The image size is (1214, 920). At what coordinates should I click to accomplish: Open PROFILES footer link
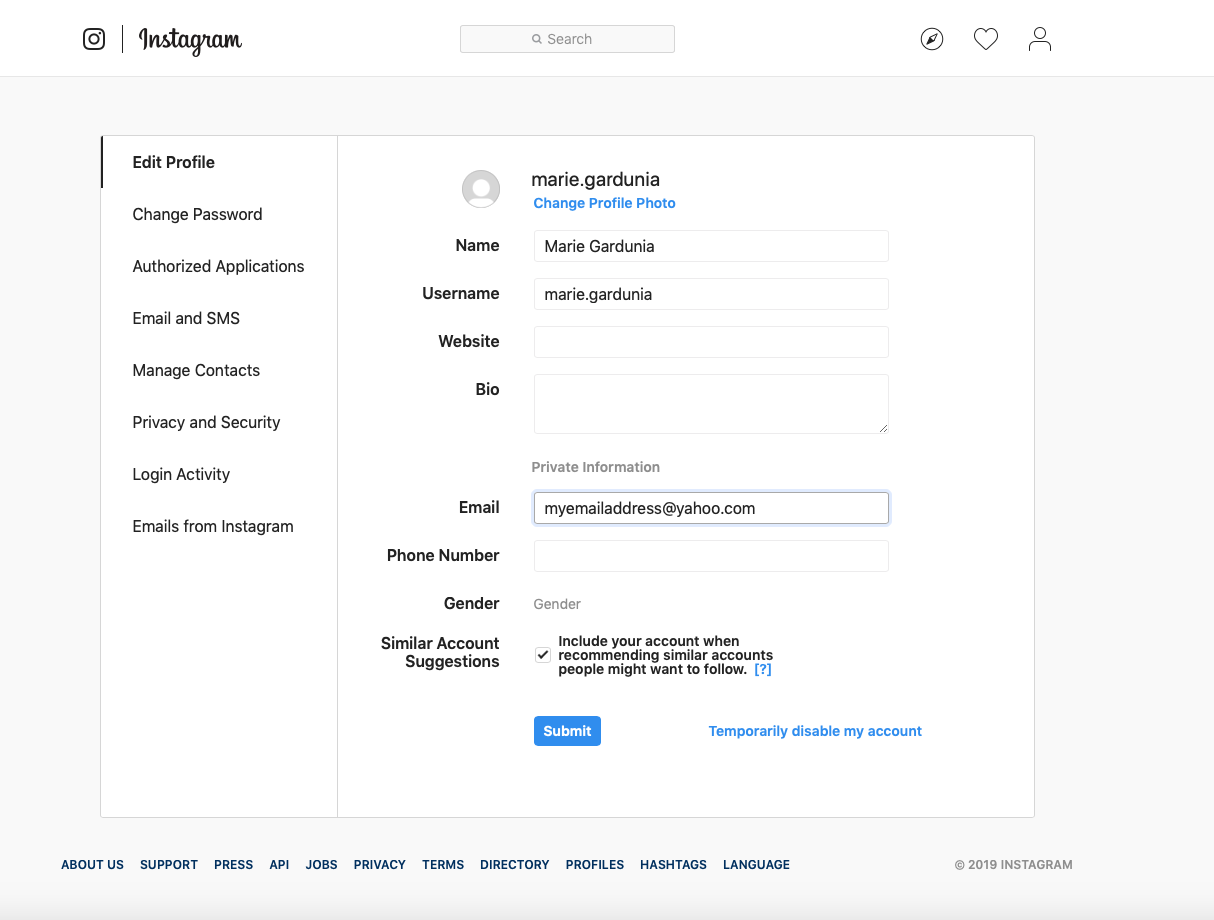[595, 865]
